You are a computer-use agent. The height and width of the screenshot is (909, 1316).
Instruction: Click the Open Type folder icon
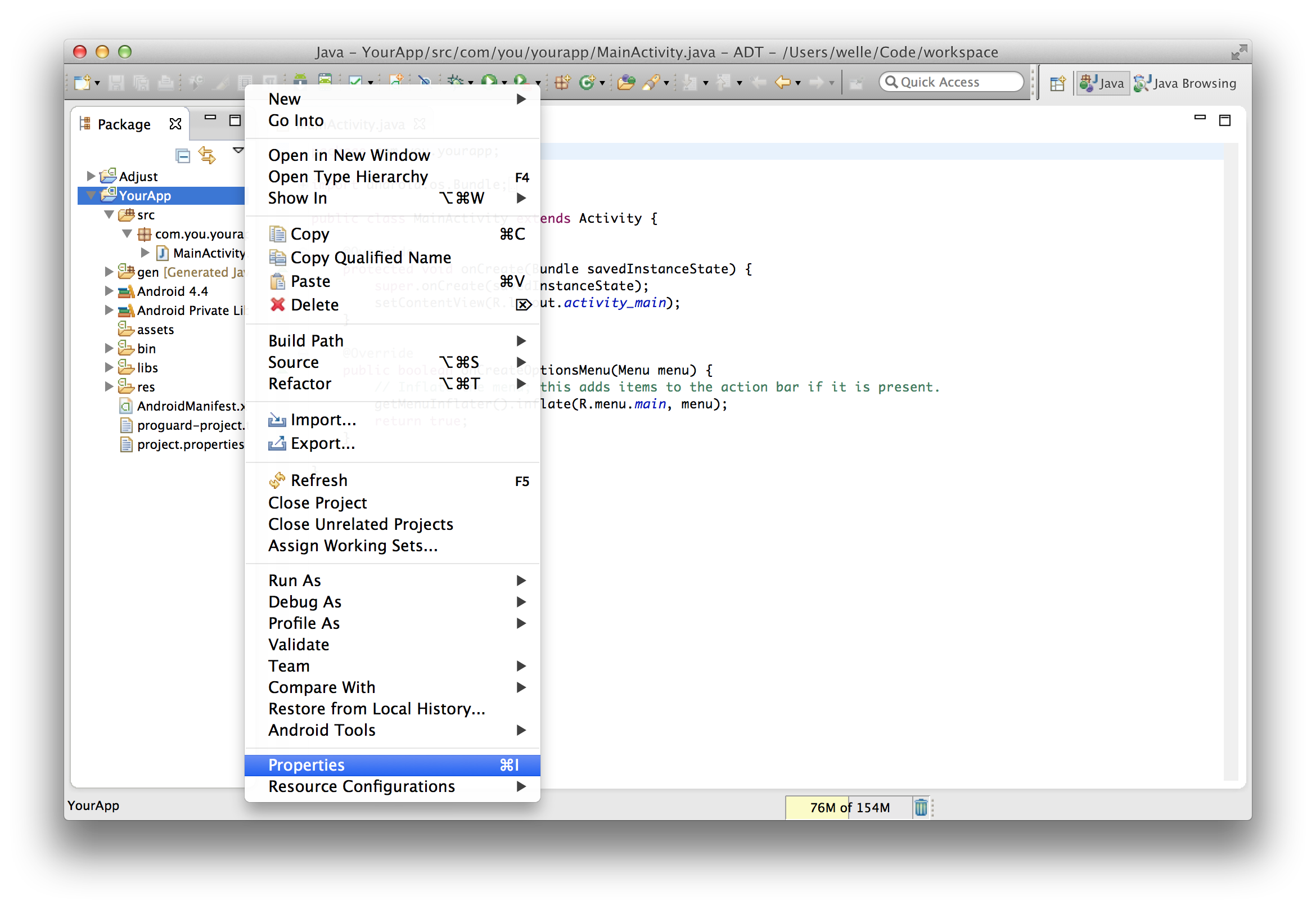tap(626, 83)
